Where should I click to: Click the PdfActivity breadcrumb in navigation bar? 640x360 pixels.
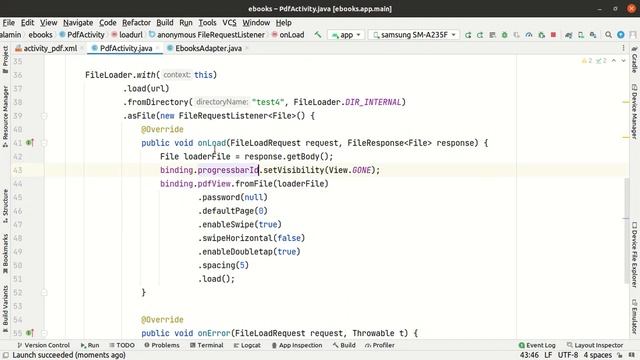(82, 35)
